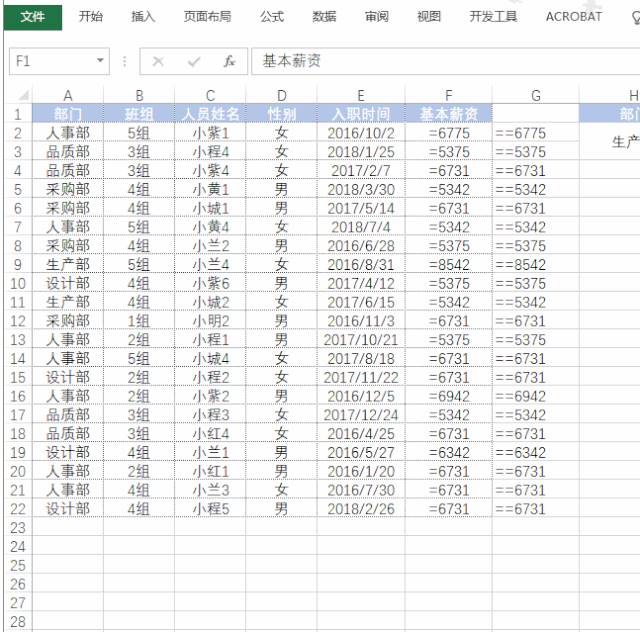This screenshot has width=640, height=632.
Task: Select column B header
Action: (139, 96)
